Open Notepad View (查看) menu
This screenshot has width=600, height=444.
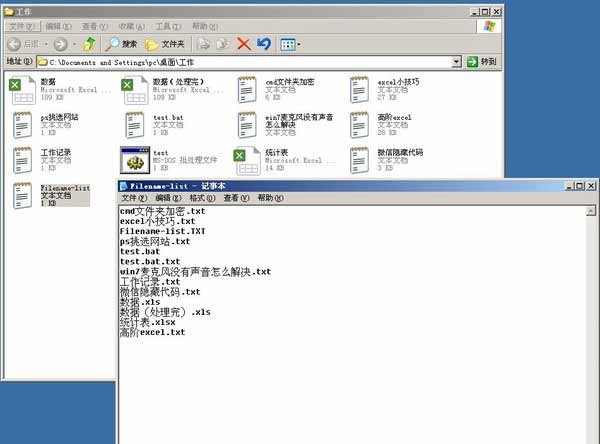click(236, 198)
